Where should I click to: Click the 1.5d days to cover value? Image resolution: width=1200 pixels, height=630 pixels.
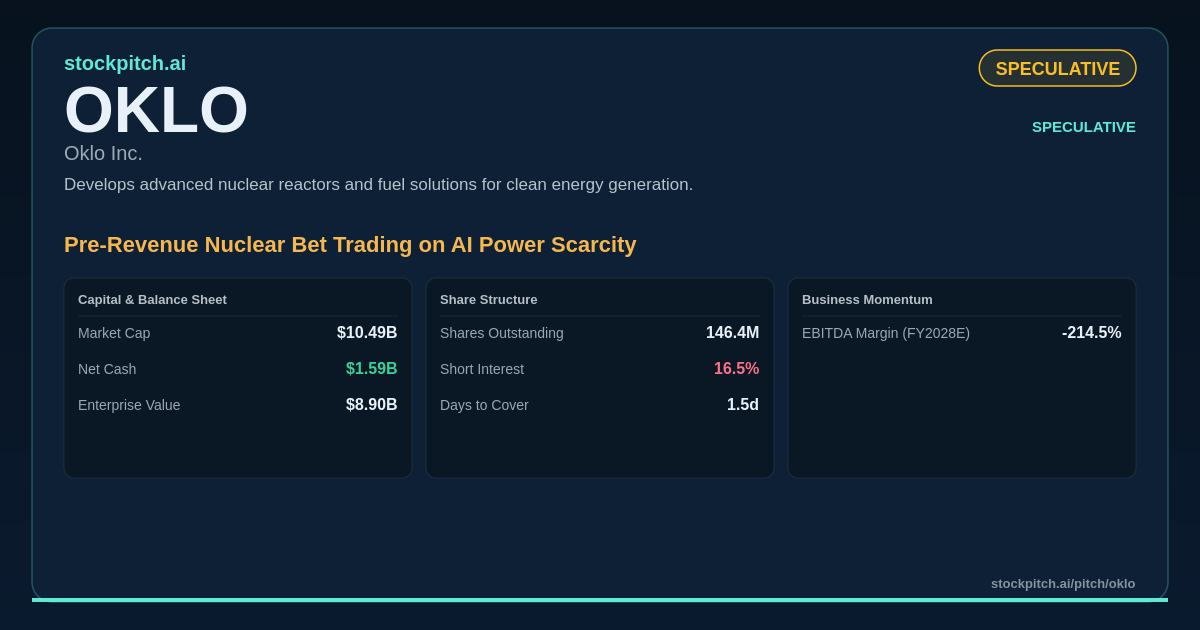click(x=743, y=405)
